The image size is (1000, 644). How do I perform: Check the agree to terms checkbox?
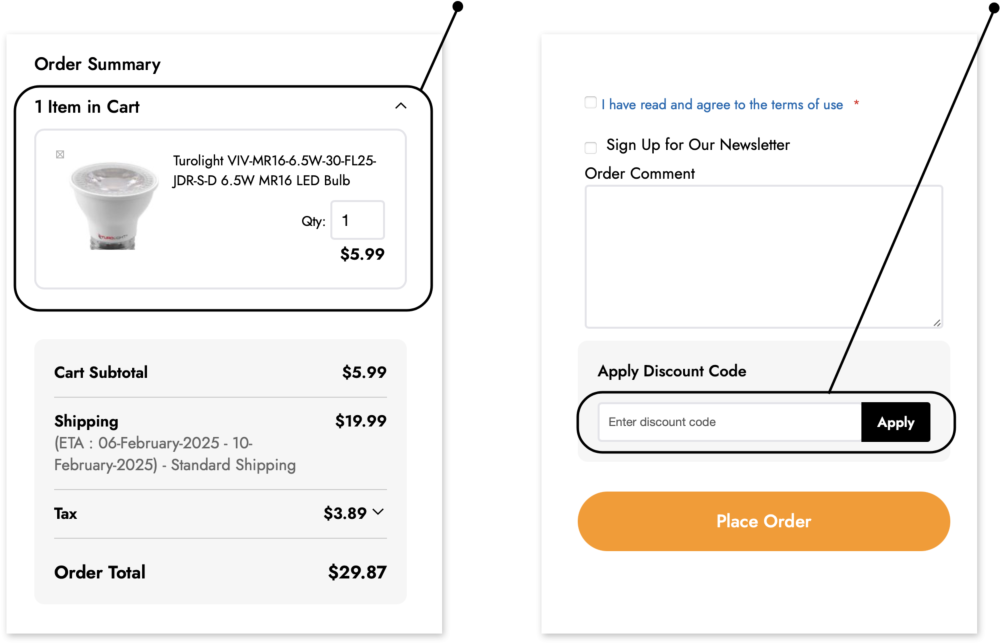click(x=591, y=103)
